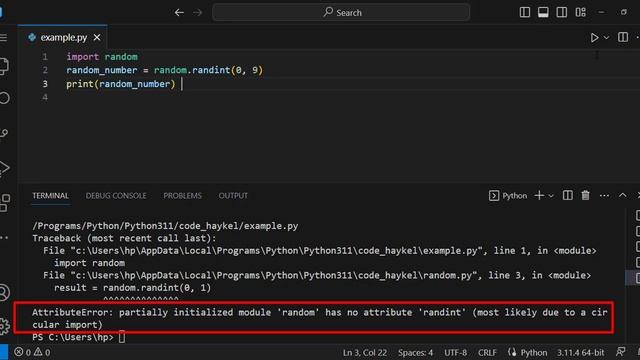
Task: Select the Python terminal label
Action: 508,196
